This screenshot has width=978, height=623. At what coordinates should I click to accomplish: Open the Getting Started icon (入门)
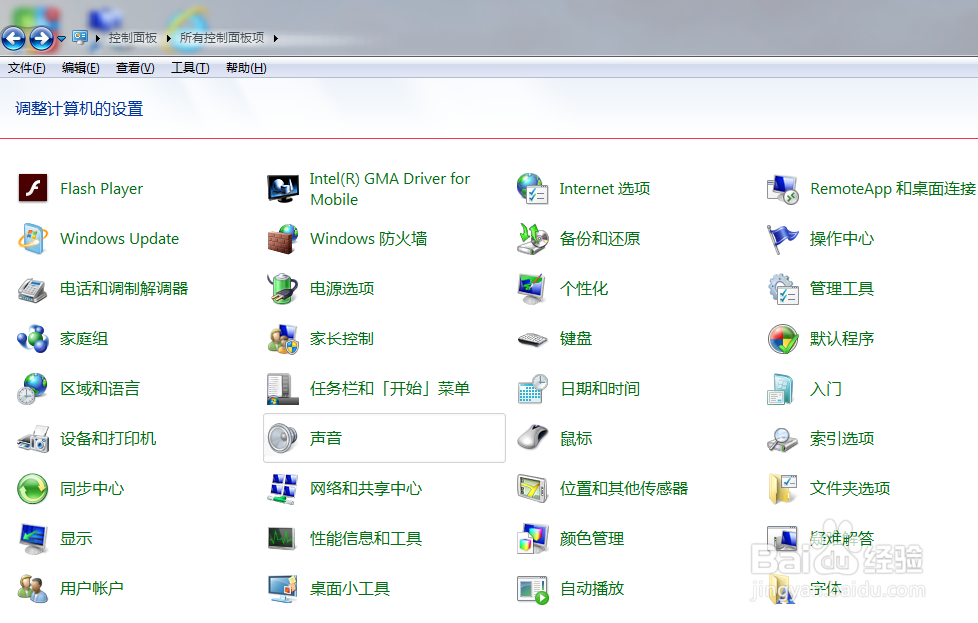click(x=782, y=389)
